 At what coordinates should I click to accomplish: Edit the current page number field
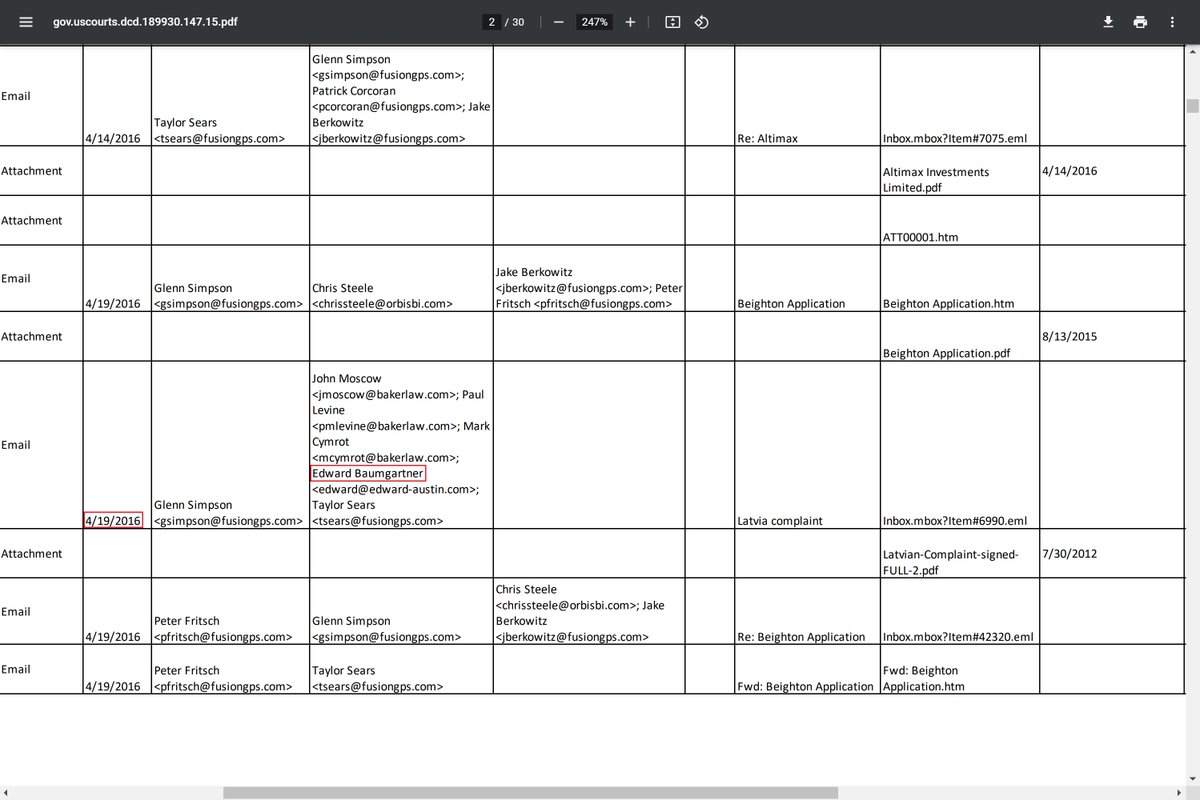[491, 22]
